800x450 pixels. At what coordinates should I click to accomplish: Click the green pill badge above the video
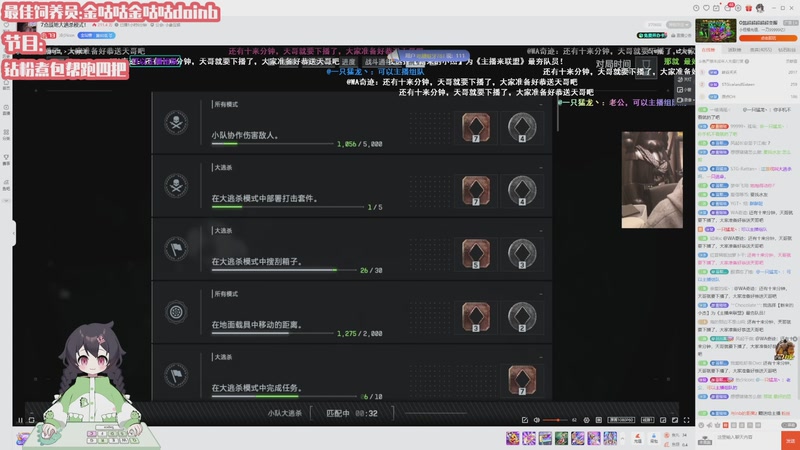pyautogui.click(x=652, y=35)
